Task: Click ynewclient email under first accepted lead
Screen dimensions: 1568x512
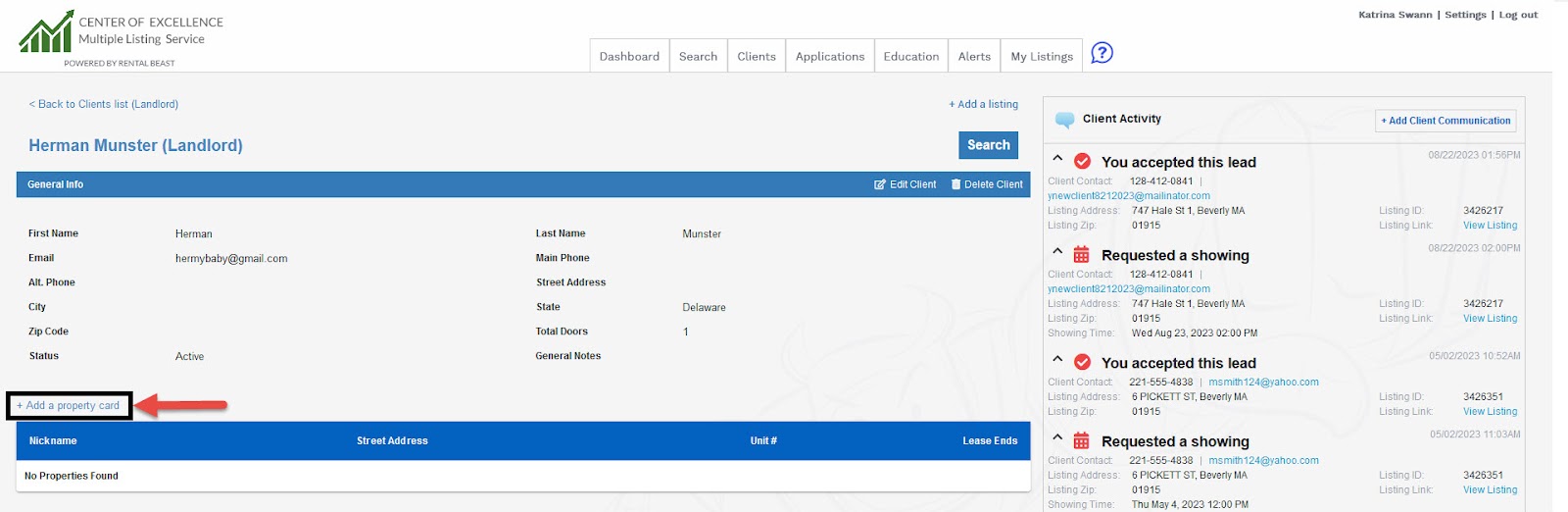Action: 1129,196
